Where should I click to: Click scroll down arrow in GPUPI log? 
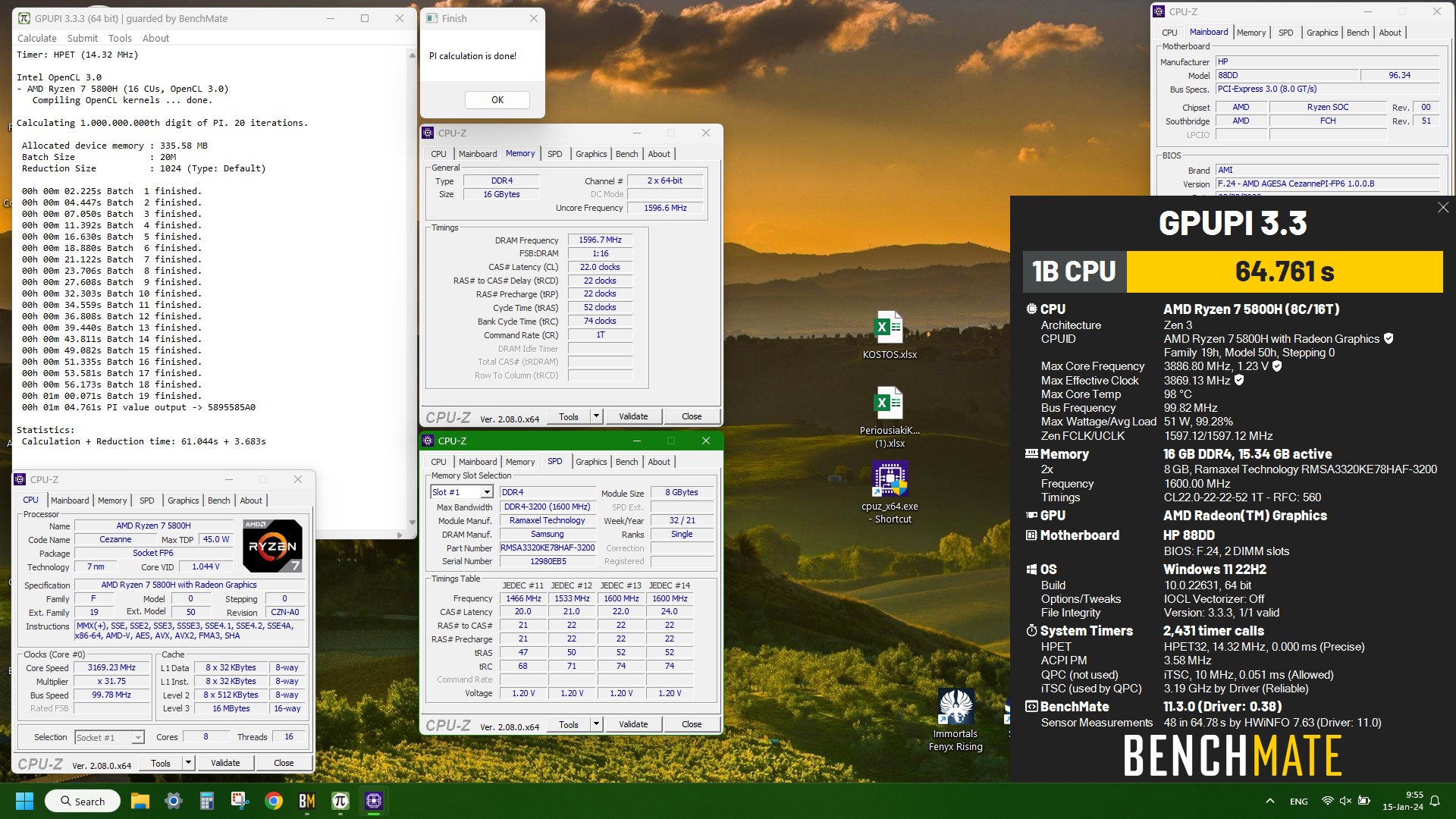(412, 522)
